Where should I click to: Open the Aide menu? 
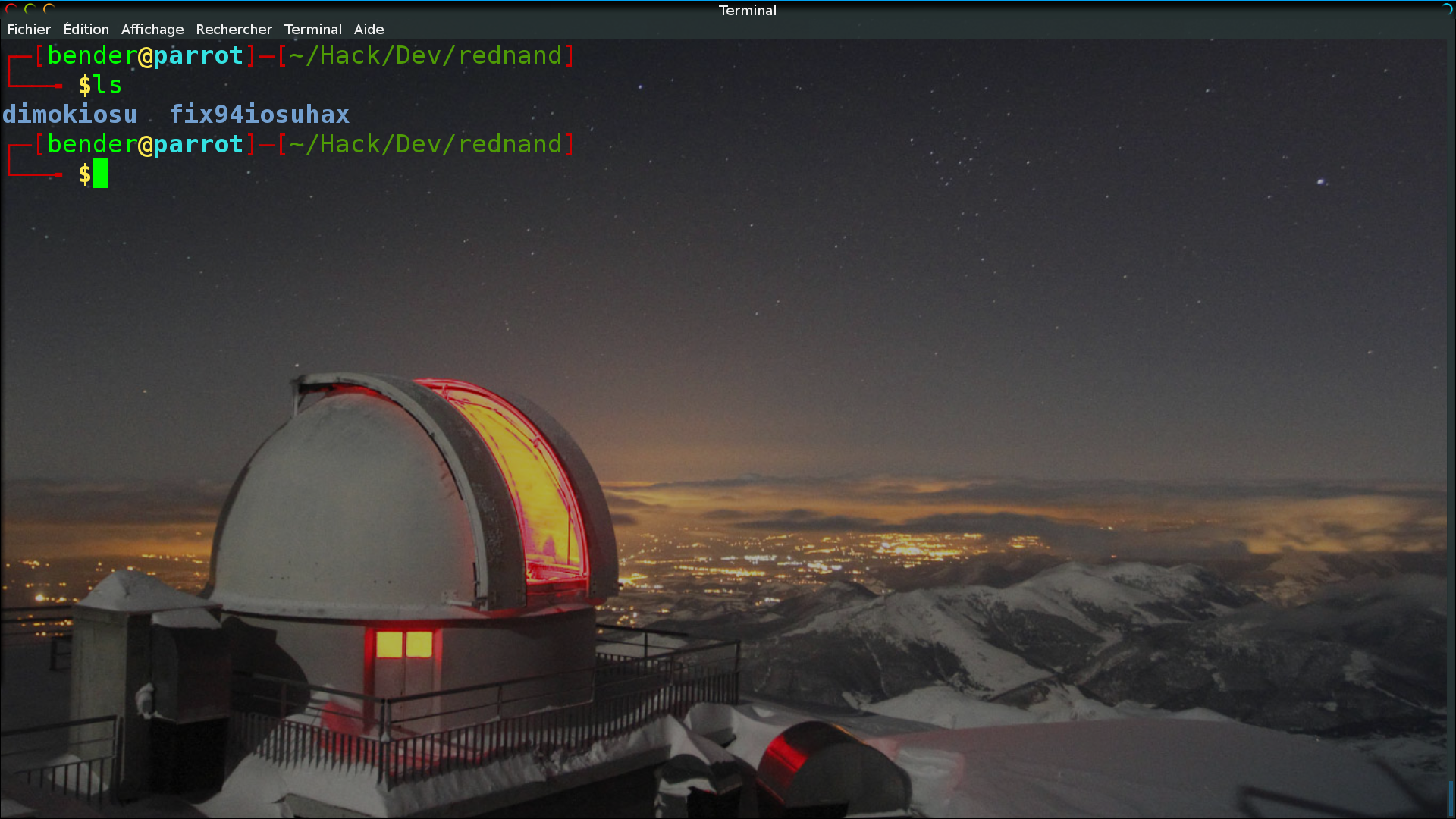[x=369, y=30]
